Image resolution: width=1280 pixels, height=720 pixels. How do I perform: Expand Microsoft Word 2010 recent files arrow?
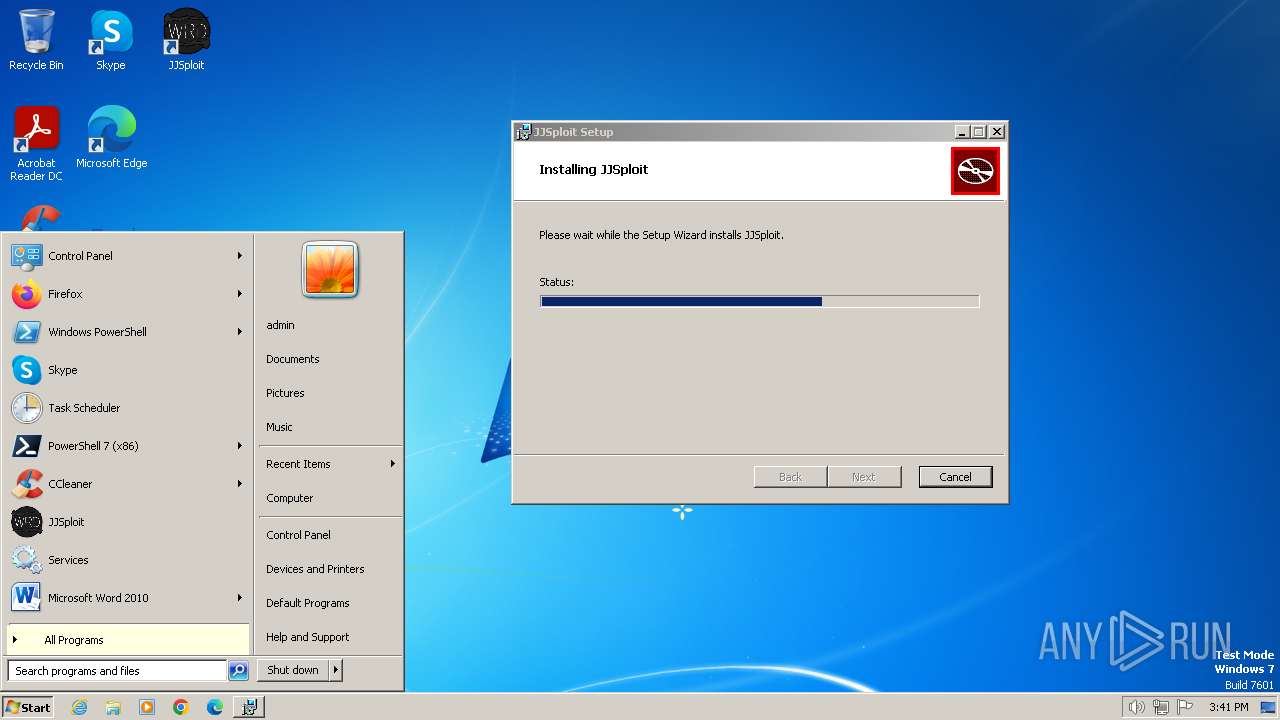(x=240, y=598)
